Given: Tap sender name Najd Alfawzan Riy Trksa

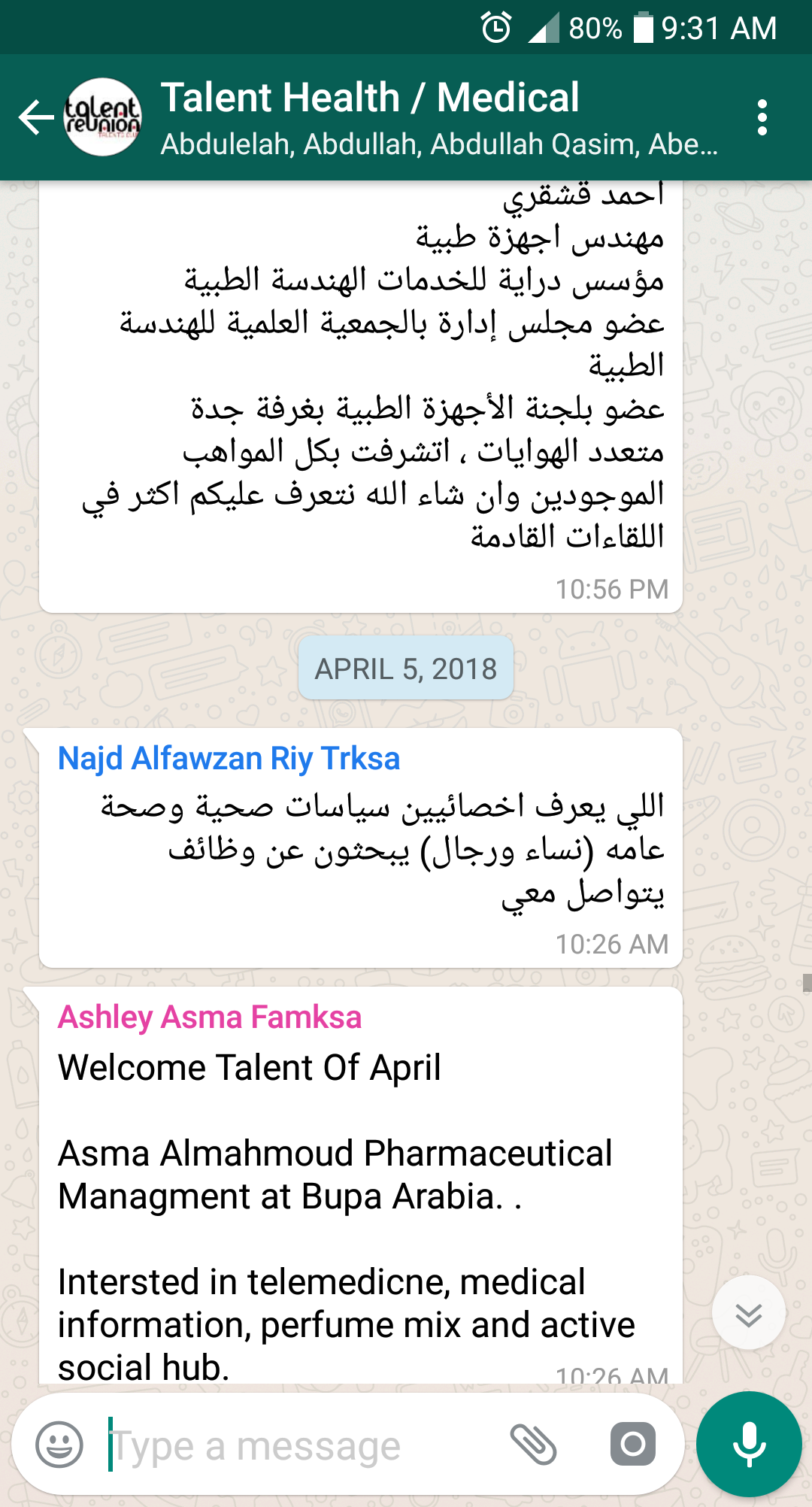Looking at the screenshot, I should (x=229, y=759).
